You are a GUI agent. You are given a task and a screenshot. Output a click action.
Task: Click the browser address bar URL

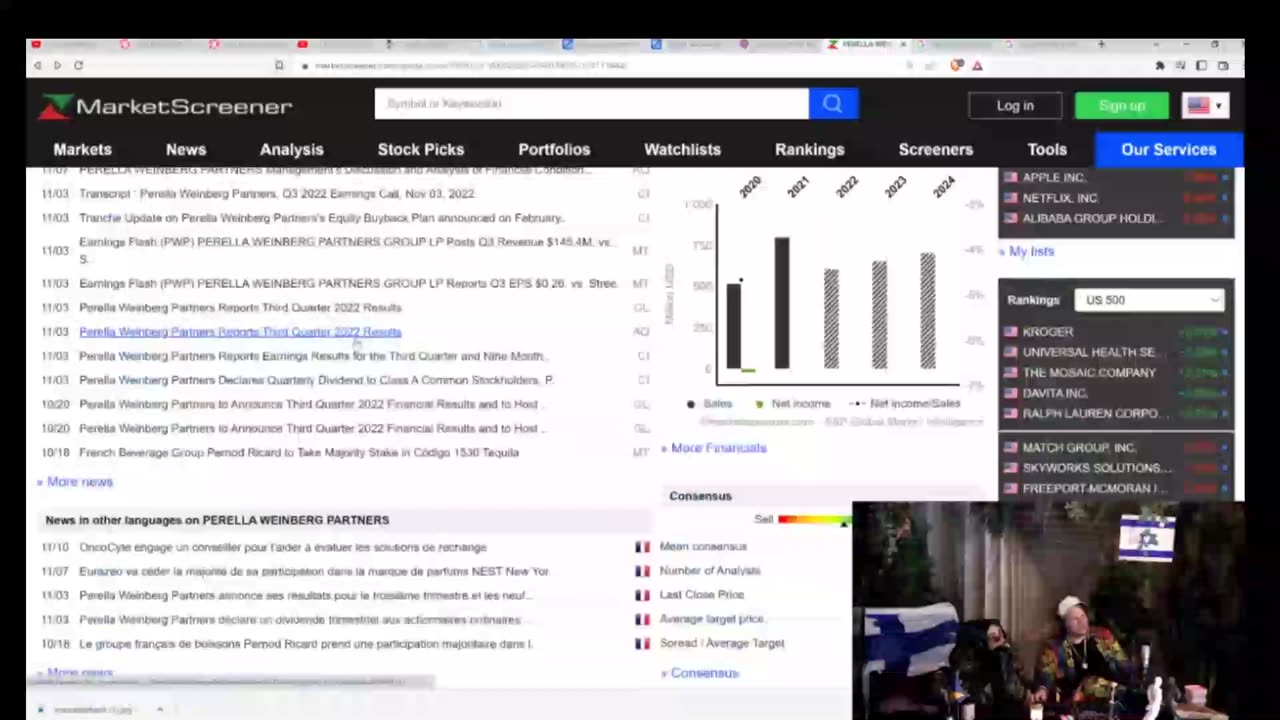click(x=470, y=66)
